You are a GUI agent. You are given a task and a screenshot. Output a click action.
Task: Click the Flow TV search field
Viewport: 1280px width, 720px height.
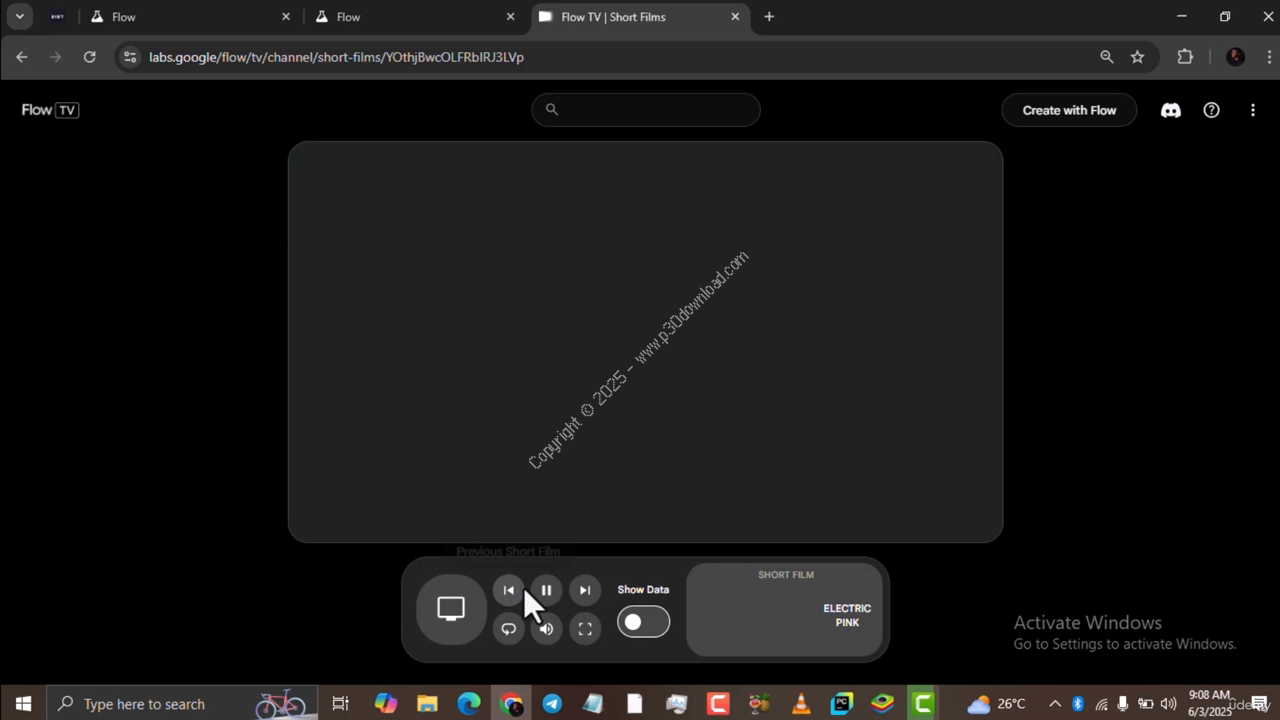(x=646, y=110)
